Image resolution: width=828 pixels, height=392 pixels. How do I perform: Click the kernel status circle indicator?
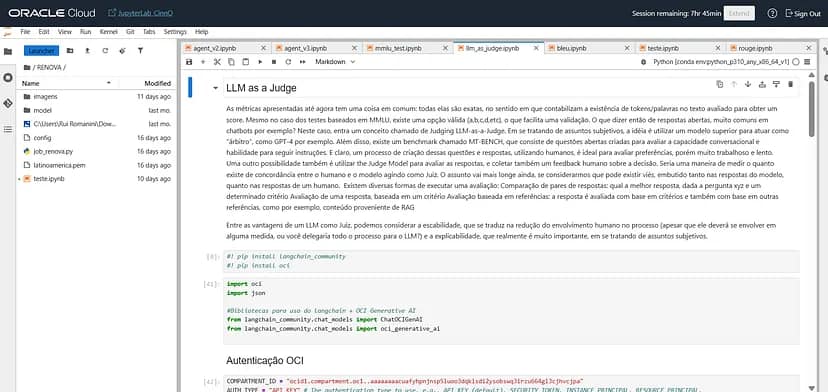[796, 62]
